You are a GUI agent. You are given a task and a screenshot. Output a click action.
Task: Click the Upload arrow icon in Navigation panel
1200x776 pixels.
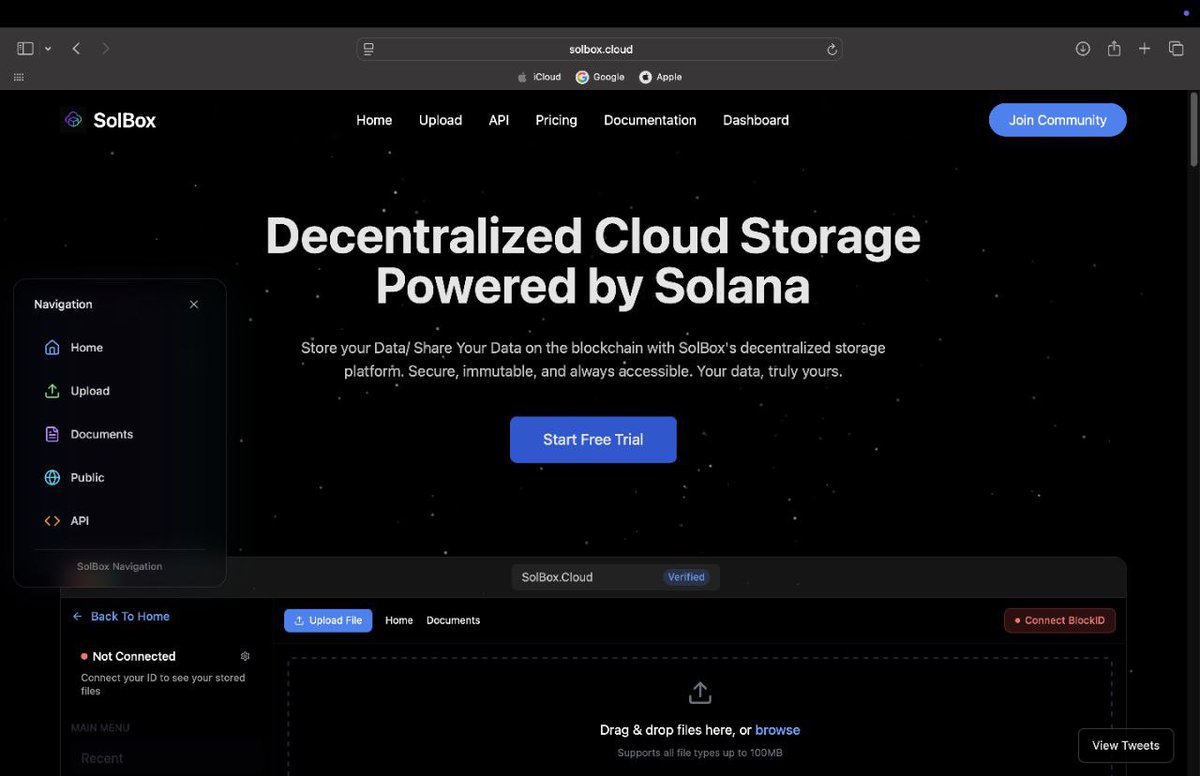52,391
